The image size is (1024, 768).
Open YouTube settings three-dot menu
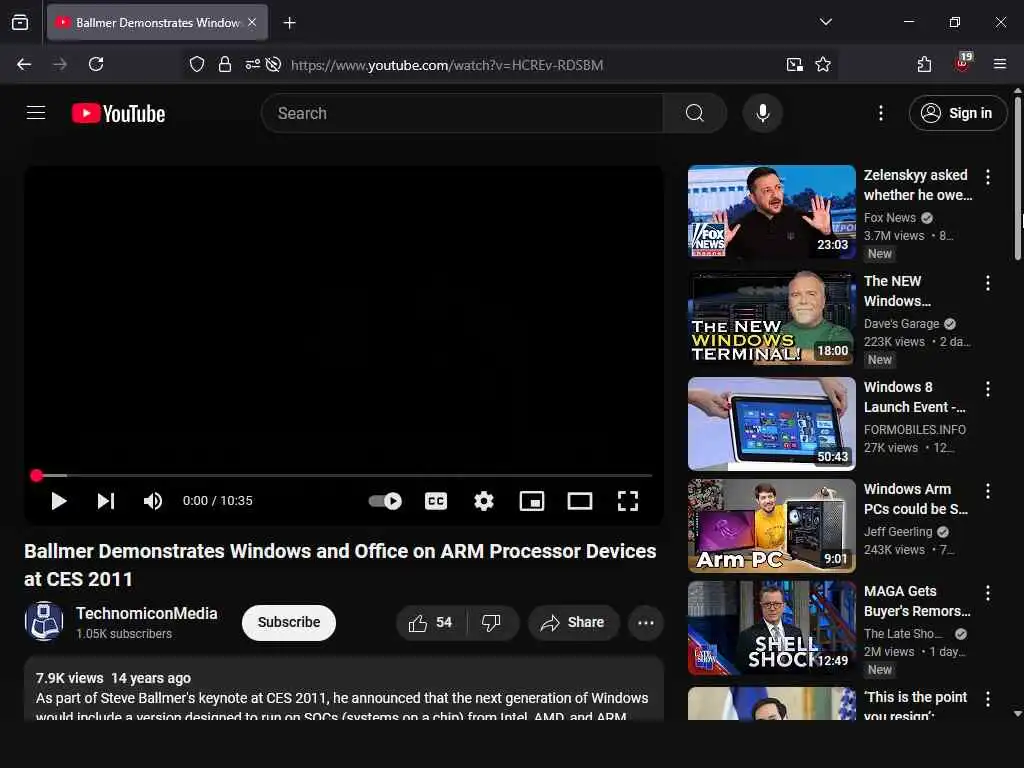click(880, 113)
